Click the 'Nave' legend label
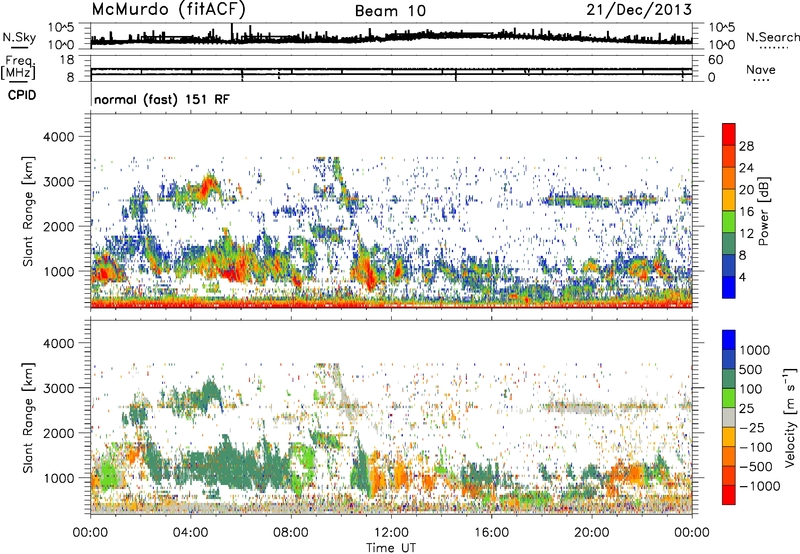 coord(761,70)
